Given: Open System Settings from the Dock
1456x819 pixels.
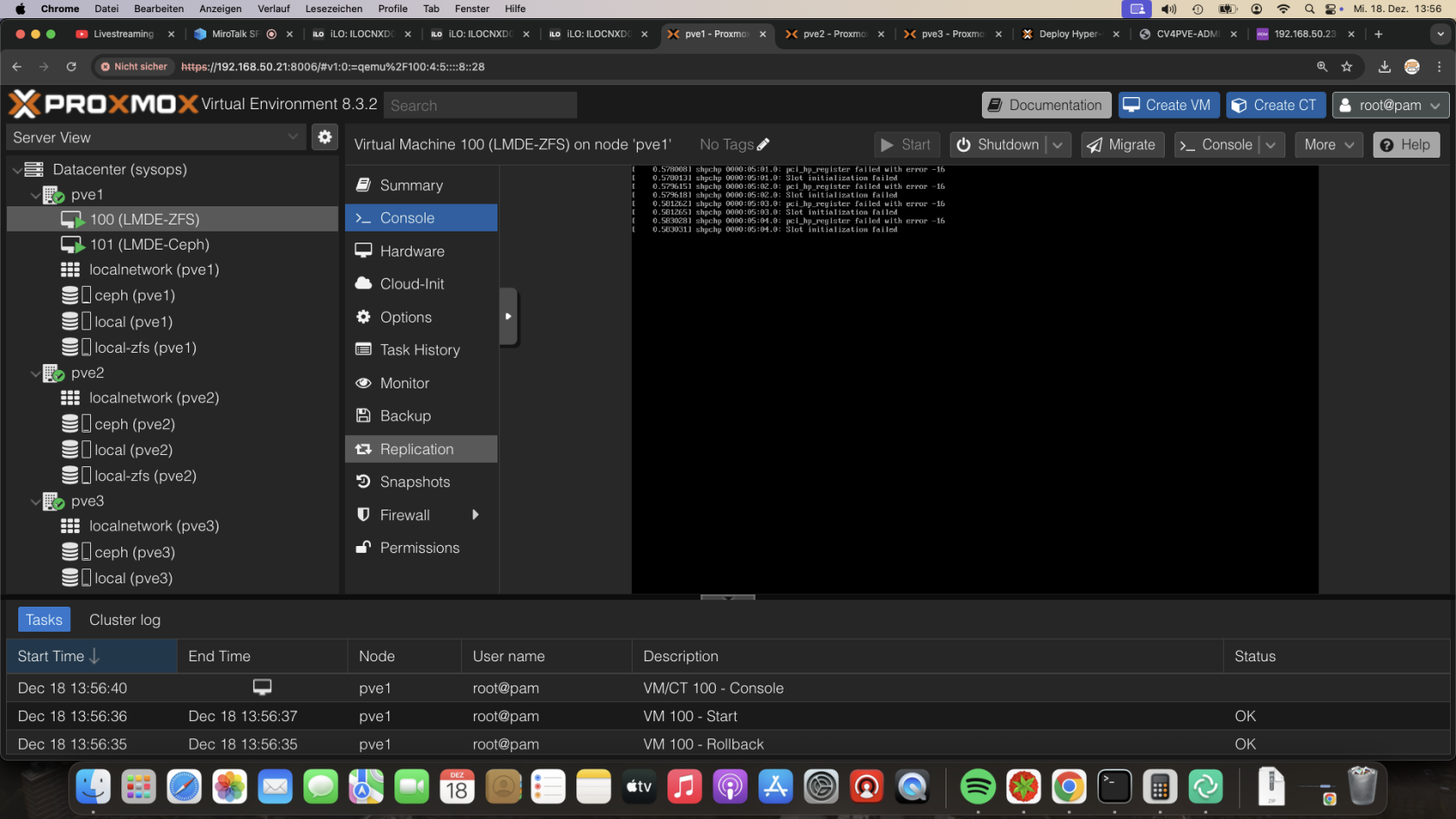Looking at the screenshot, I should 821,787.
